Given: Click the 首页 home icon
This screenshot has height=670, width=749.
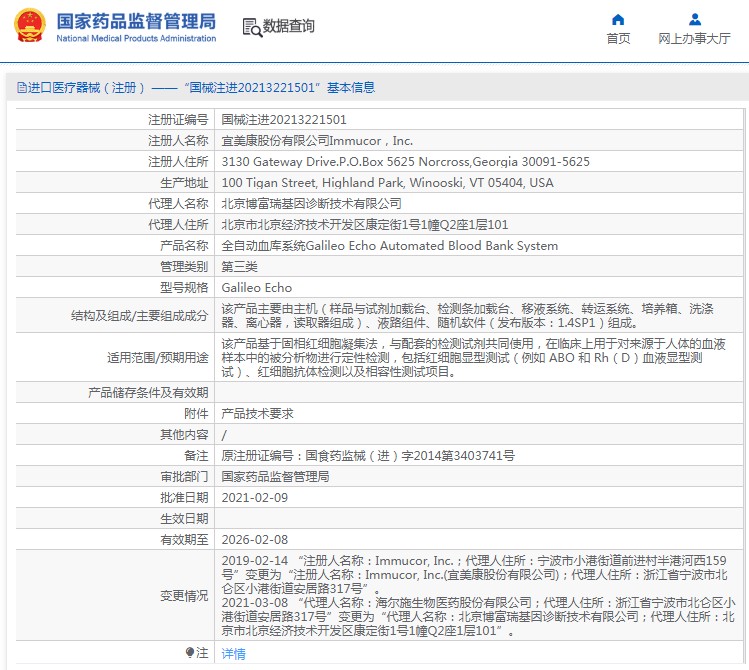Looking at the screenshot, I should (618, 20).
